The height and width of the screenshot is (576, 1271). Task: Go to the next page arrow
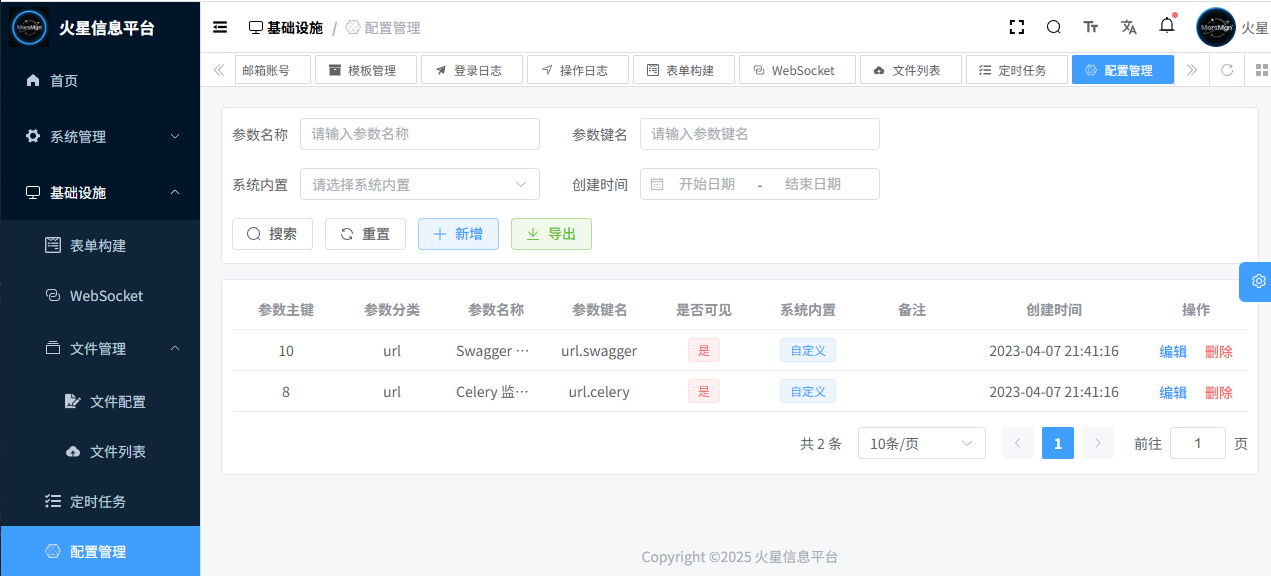click(1098, 443)
